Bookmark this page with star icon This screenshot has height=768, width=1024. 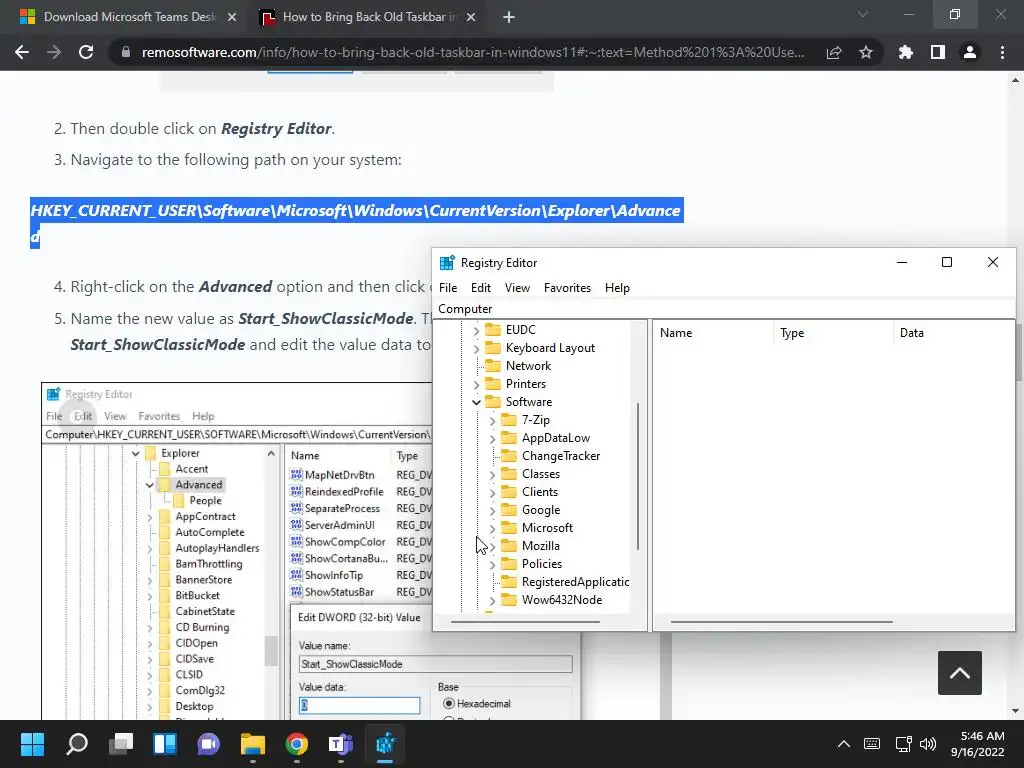(866, 53)
